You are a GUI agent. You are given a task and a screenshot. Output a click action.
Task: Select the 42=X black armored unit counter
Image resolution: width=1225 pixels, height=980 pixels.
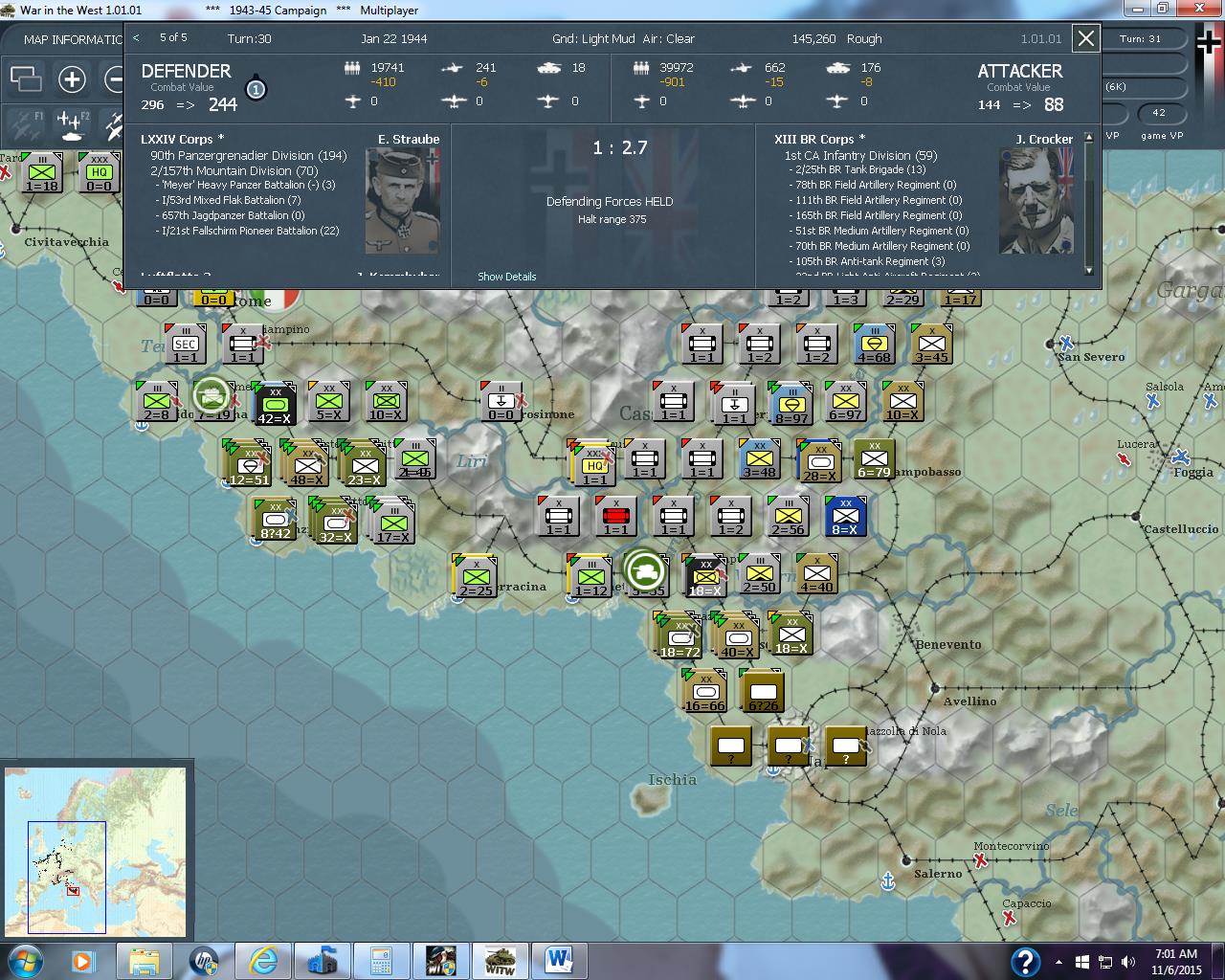coord(275,403)
